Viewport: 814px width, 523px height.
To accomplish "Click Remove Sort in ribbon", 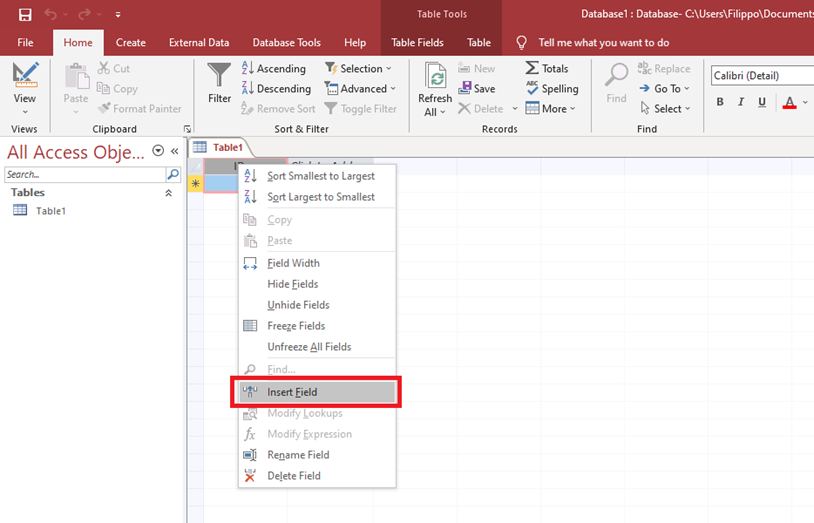I will [278, 109].
